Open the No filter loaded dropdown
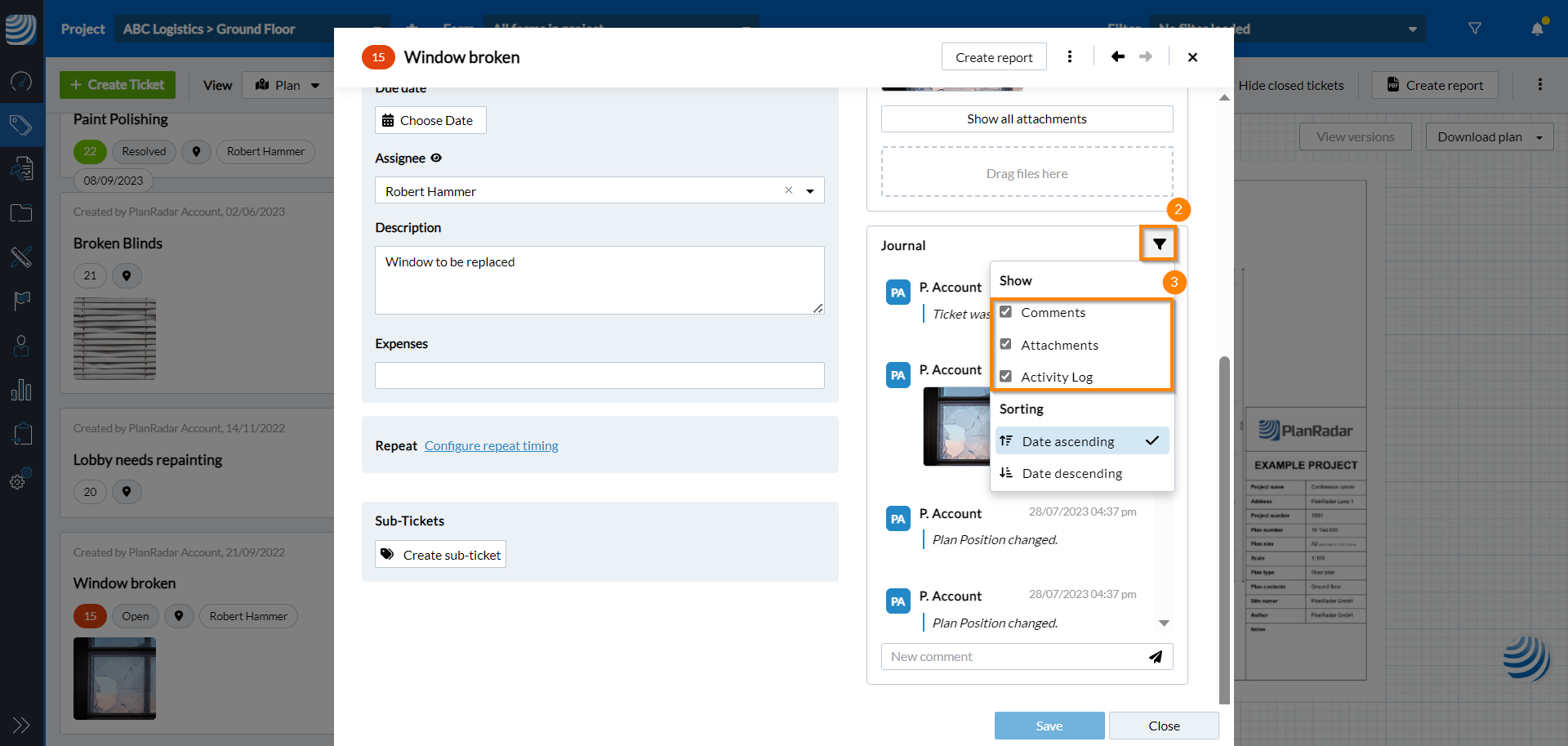 [1412, 29]
